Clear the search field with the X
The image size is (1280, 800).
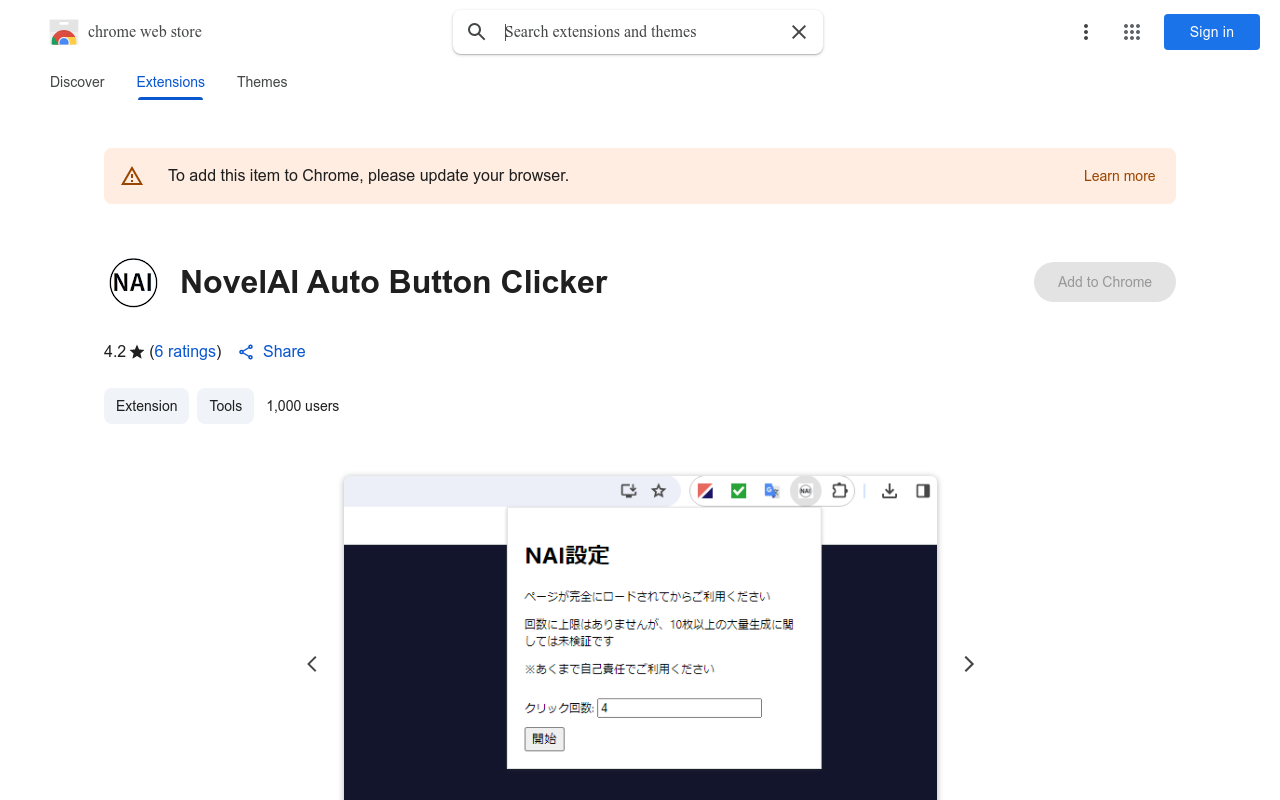[799, 32]
